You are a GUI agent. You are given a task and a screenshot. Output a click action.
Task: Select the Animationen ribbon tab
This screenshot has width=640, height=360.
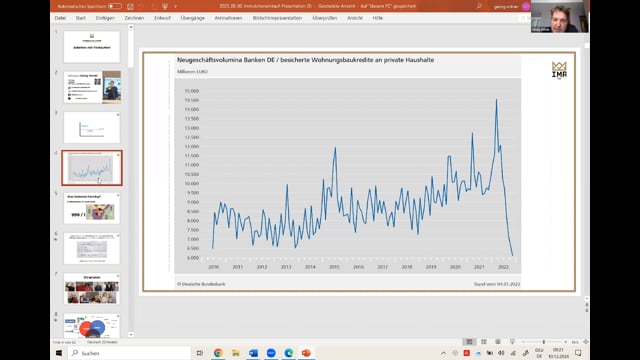[228, 18]
